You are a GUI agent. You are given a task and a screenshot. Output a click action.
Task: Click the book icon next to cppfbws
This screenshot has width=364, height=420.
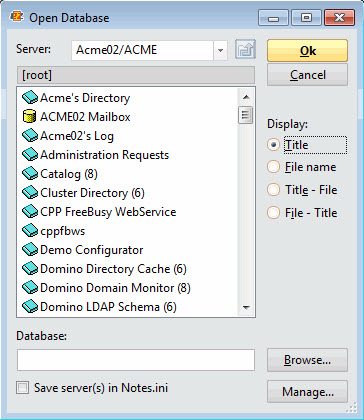click(x=30, y=231)
